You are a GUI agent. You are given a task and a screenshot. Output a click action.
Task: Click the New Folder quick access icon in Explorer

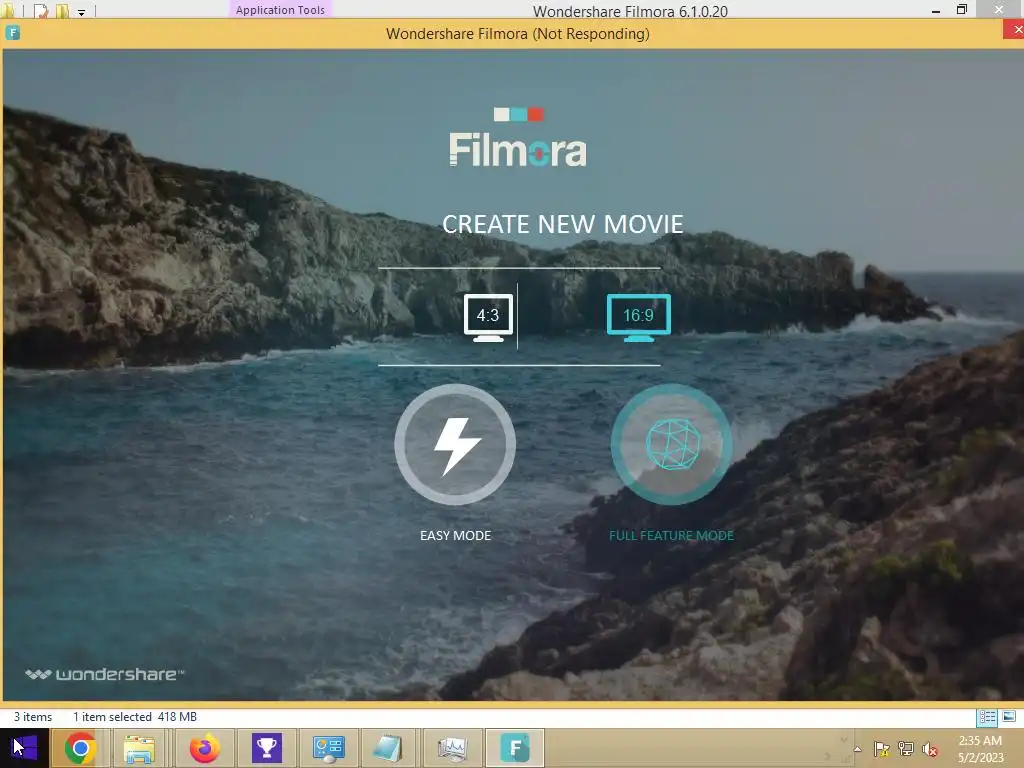pos(62,10)
